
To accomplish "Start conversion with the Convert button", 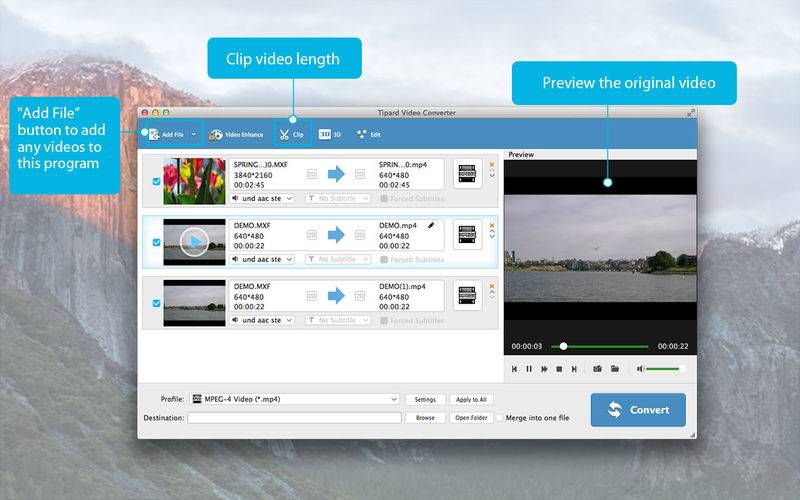I will (638, 410).
